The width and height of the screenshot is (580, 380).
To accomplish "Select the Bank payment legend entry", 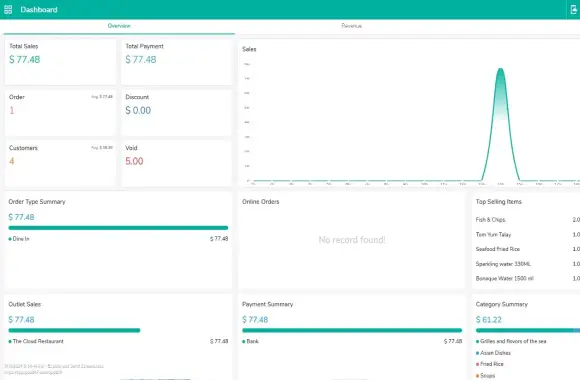I will (x=250, y=341).
